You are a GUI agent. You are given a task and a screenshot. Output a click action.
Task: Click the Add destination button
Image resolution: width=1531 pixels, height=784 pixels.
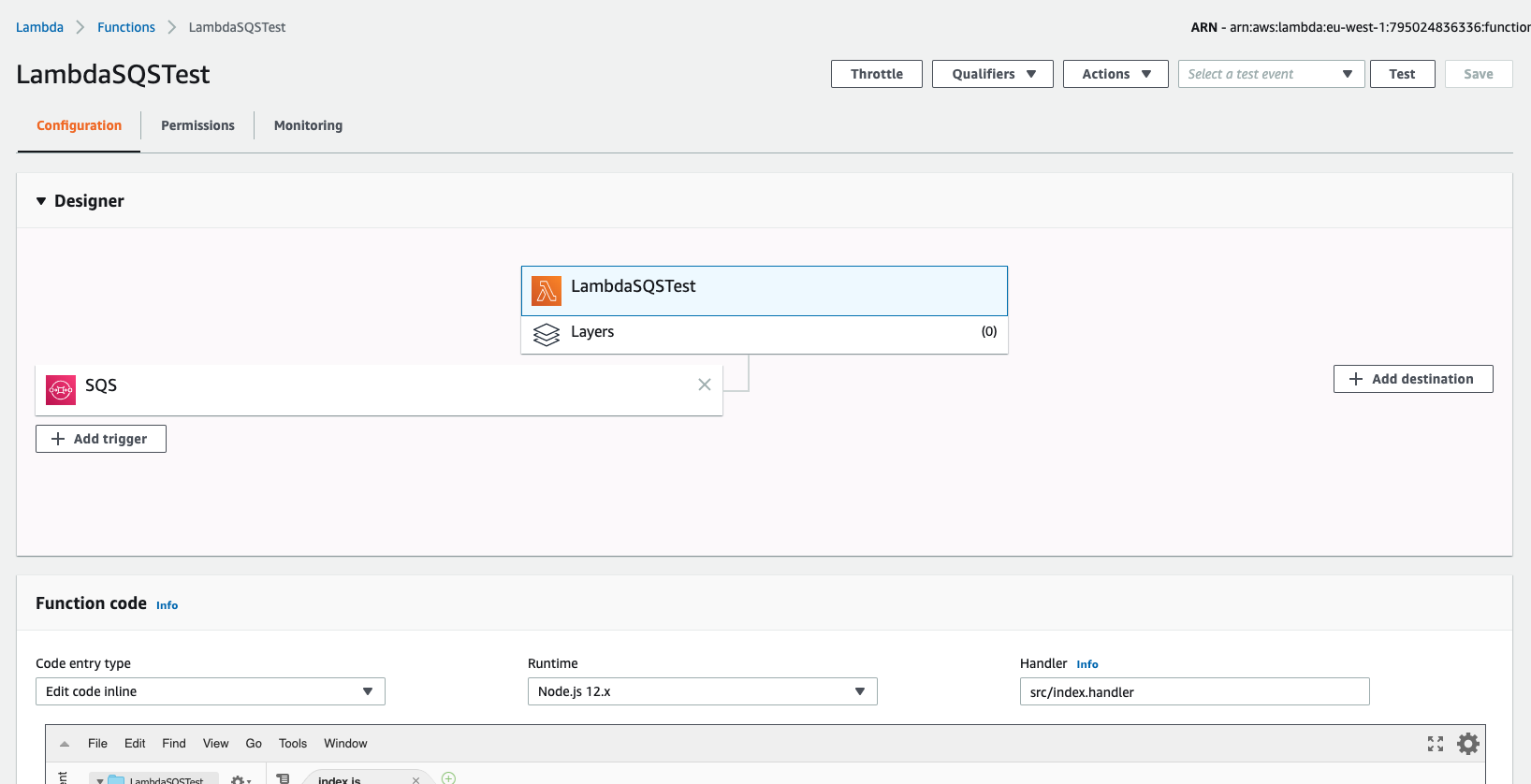(1413, 379)
